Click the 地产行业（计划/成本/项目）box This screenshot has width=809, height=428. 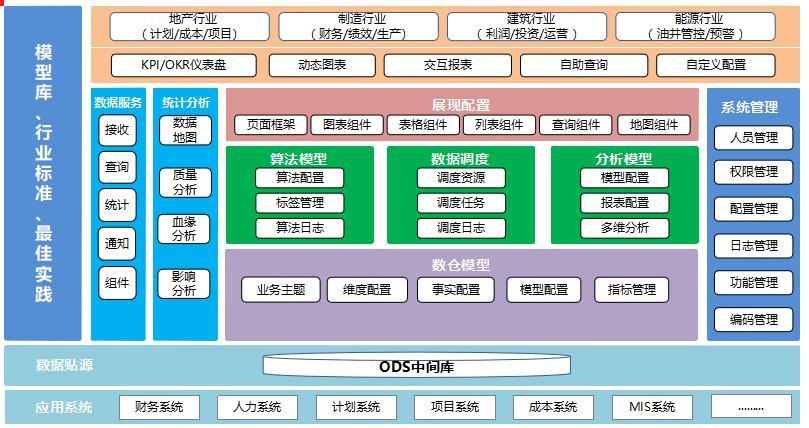(x=189, y=26)
